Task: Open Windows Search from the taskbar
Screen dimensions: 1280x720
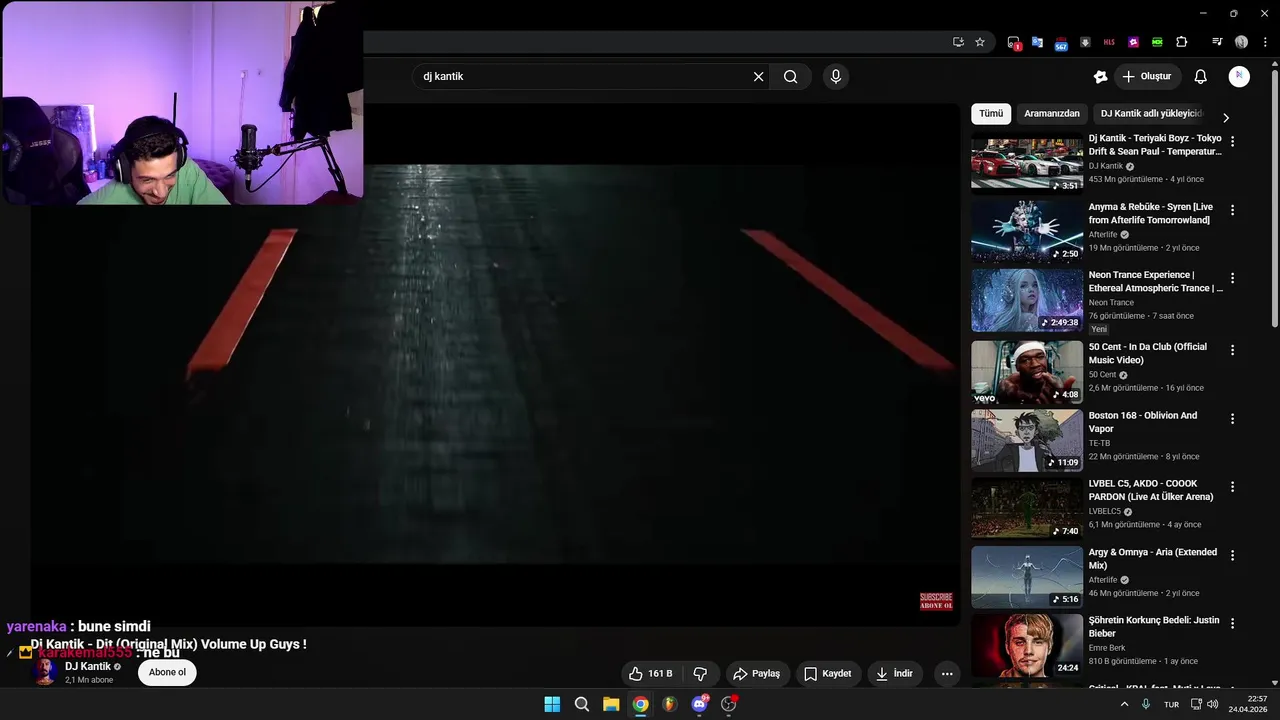Action: [582, 704]
